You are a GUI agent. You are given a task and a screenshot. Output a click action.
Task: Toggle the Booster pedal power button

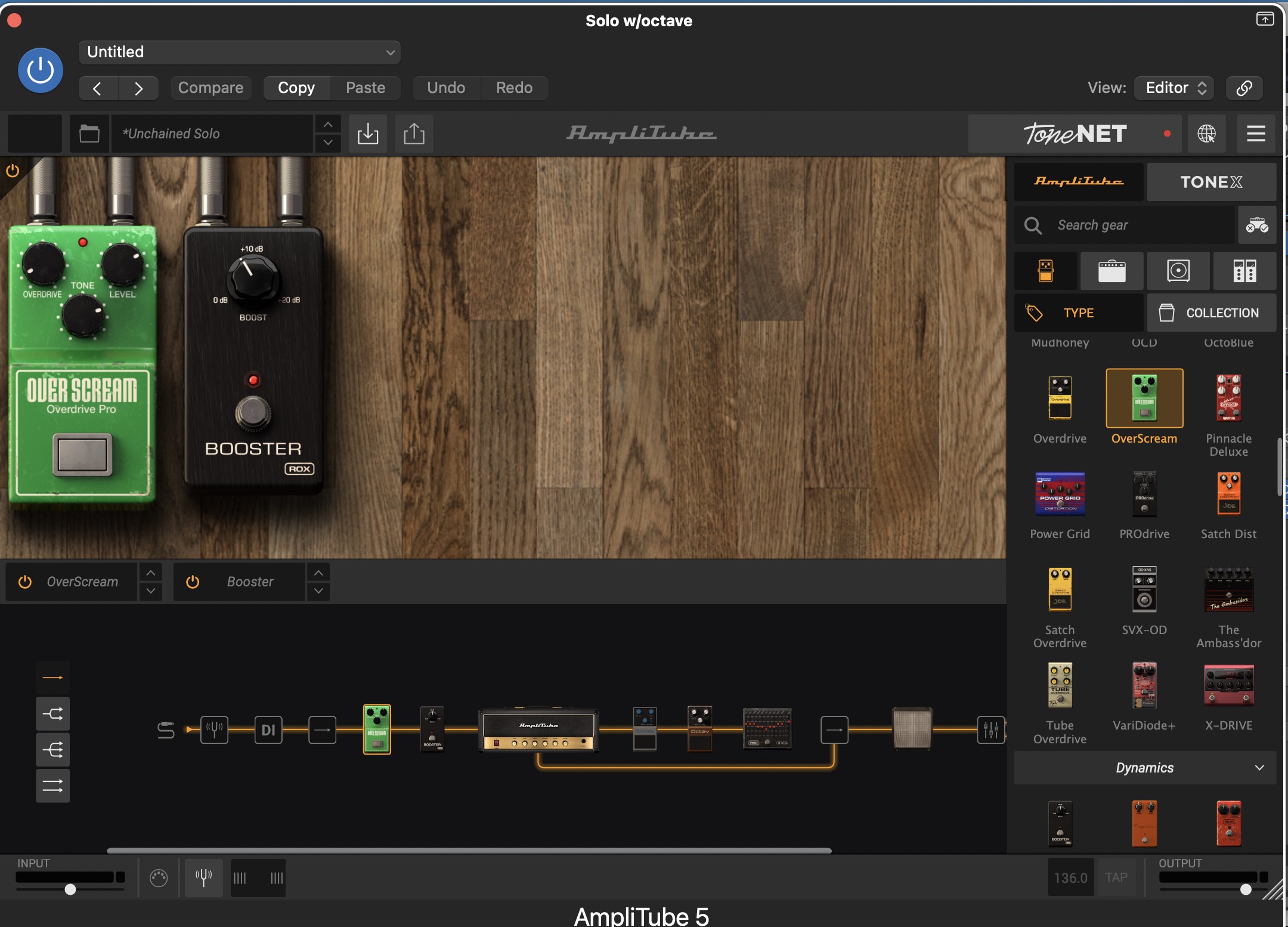click(x=193, y=582)
